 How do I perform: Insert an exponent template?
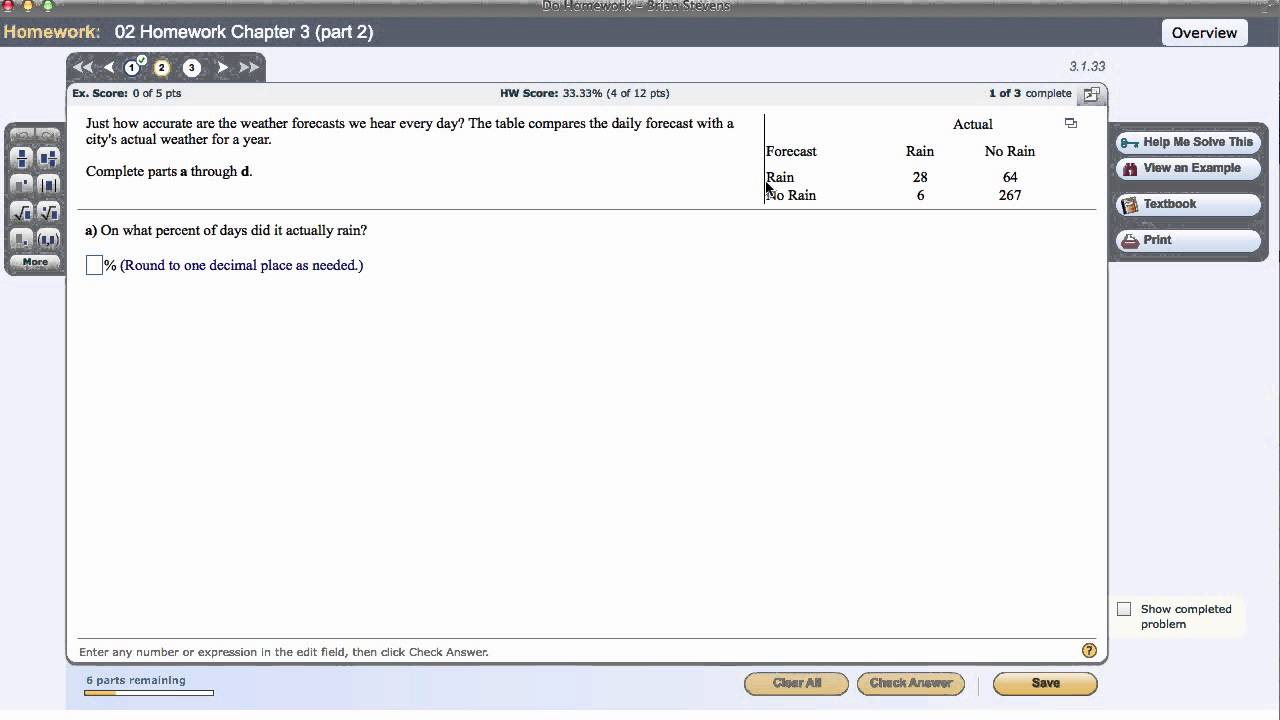21,185
